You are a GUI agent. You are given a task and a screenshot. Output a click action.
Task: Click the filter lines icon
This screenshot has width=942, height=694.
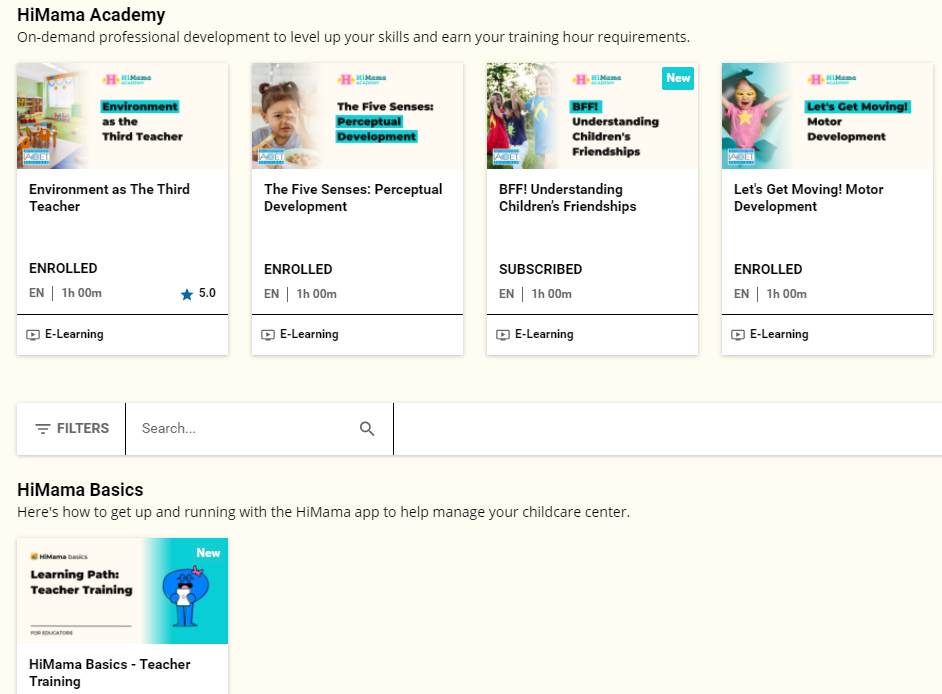[43, 429]
